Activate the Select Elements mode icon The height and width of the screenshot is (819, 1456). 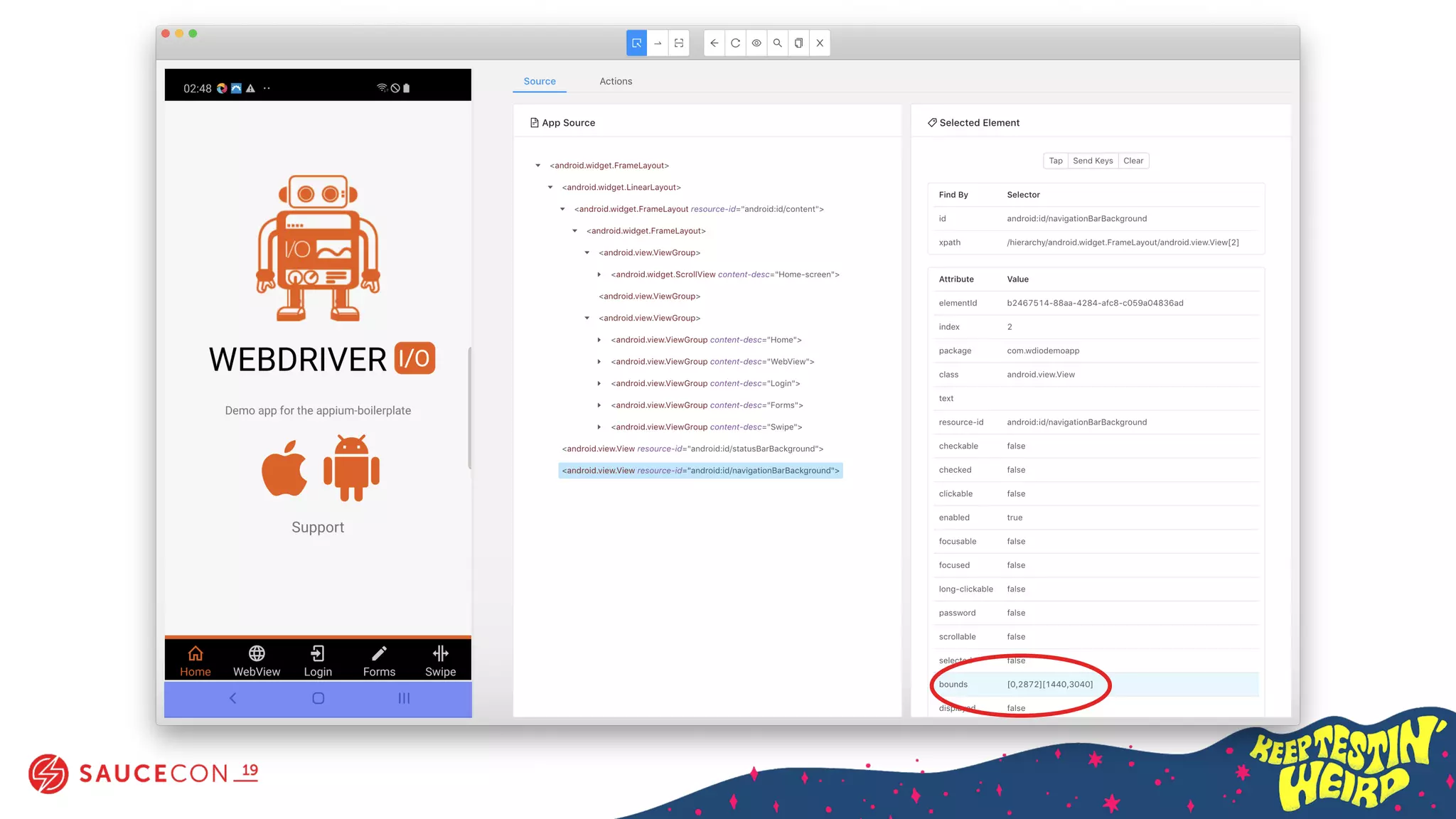[636, 43]
